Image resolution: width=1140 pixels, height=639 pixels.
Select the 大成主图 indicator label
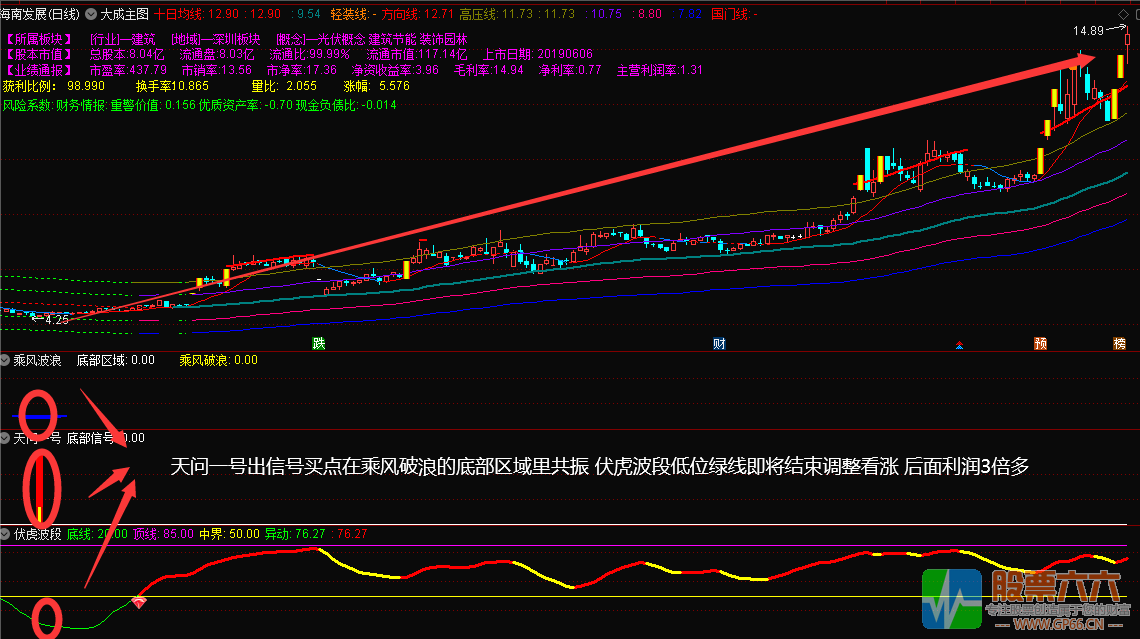click(x=126, y=13)
